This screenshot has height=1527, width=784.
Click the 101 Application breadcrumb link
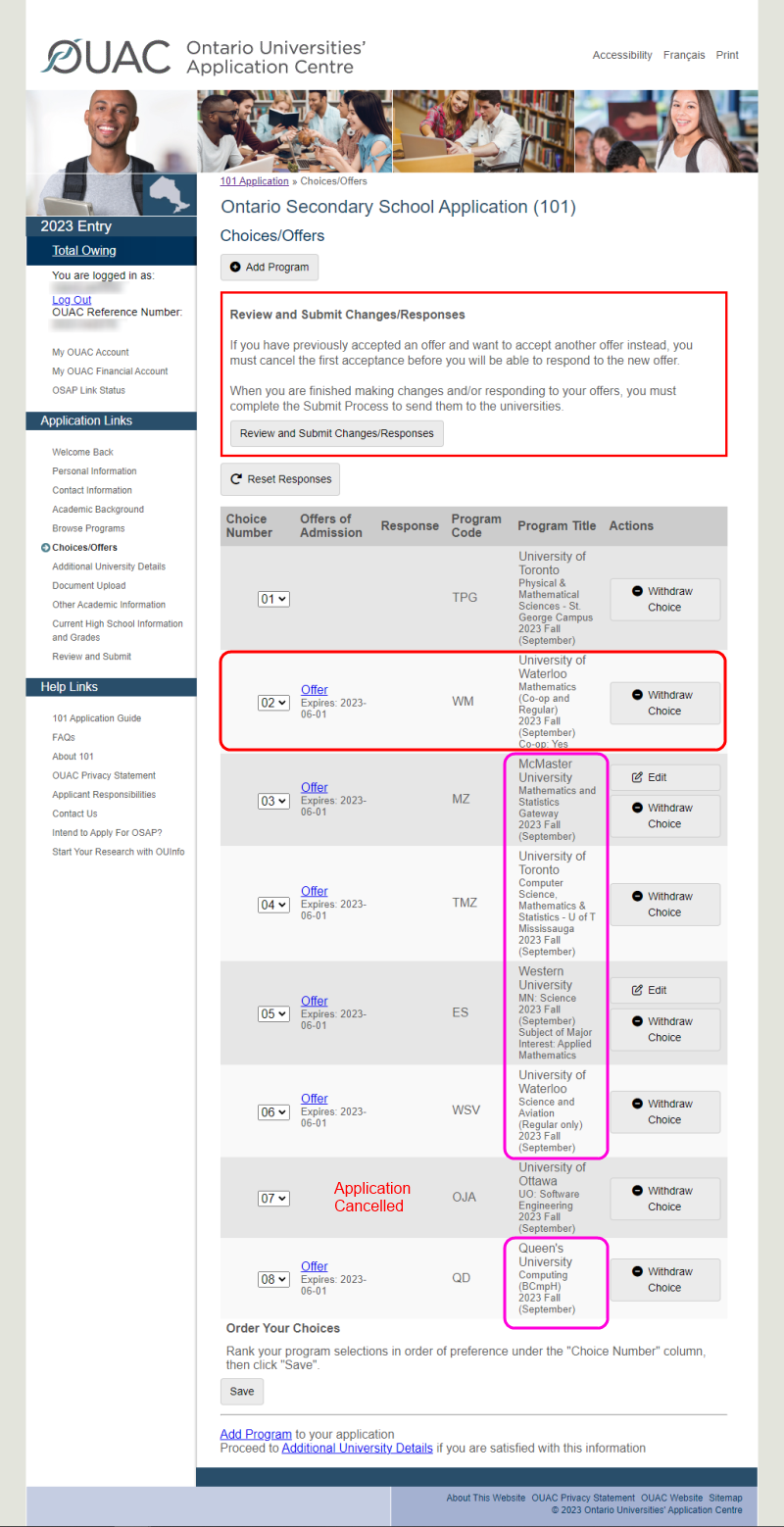click(255, 181)
